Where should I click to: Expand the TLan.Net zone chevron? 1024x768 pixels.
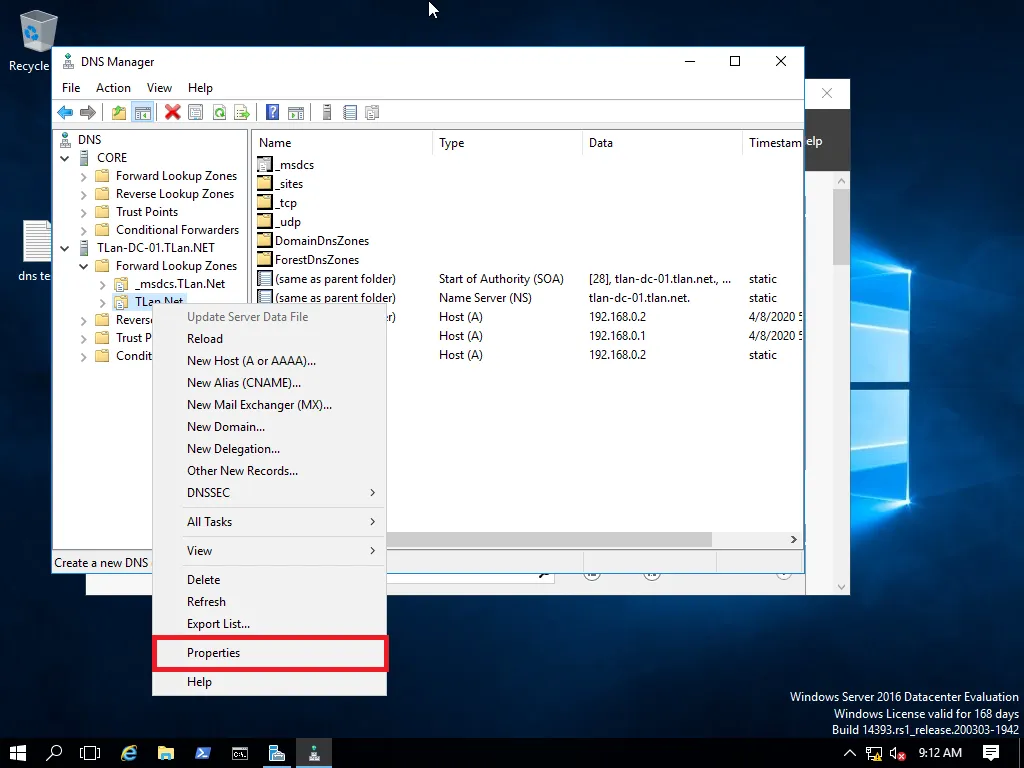103,302
